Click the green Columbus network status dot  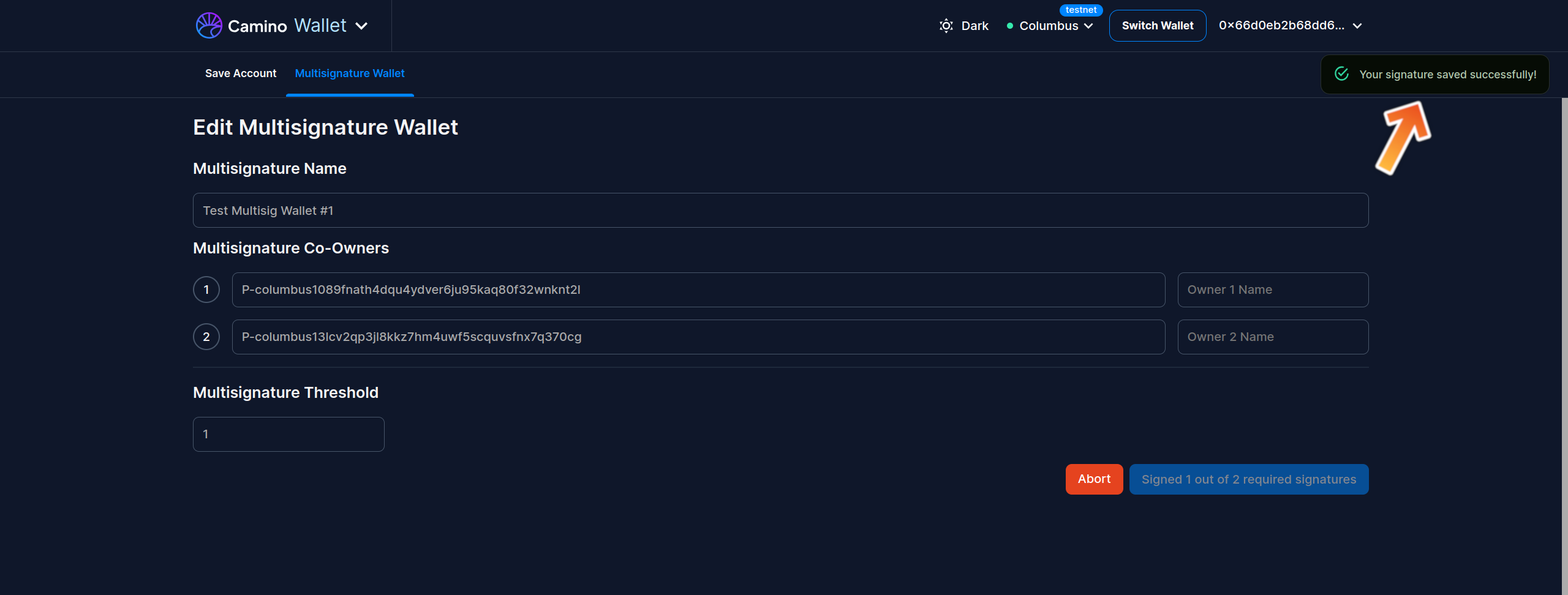[1010, 26]
